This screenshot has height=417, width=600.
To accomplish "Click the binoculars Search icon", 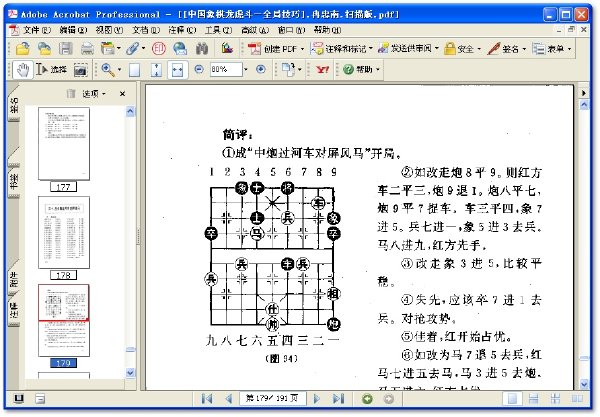I will (x=202, y=49).
